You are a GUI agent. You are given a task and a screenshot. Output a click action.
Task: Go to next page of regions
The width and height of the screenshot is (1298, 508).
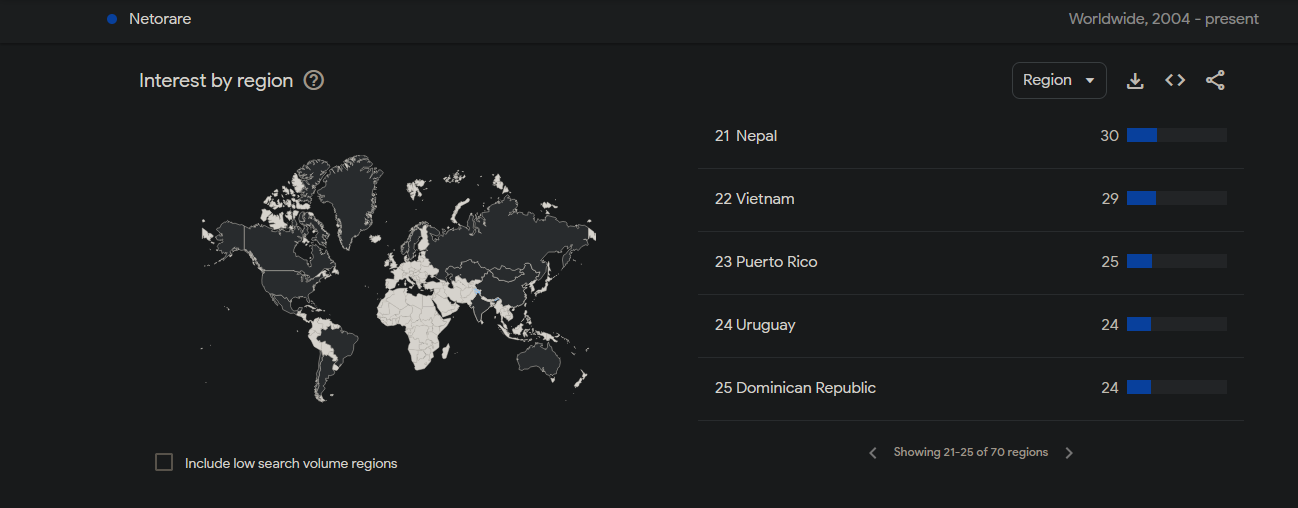pos(1069,453)
